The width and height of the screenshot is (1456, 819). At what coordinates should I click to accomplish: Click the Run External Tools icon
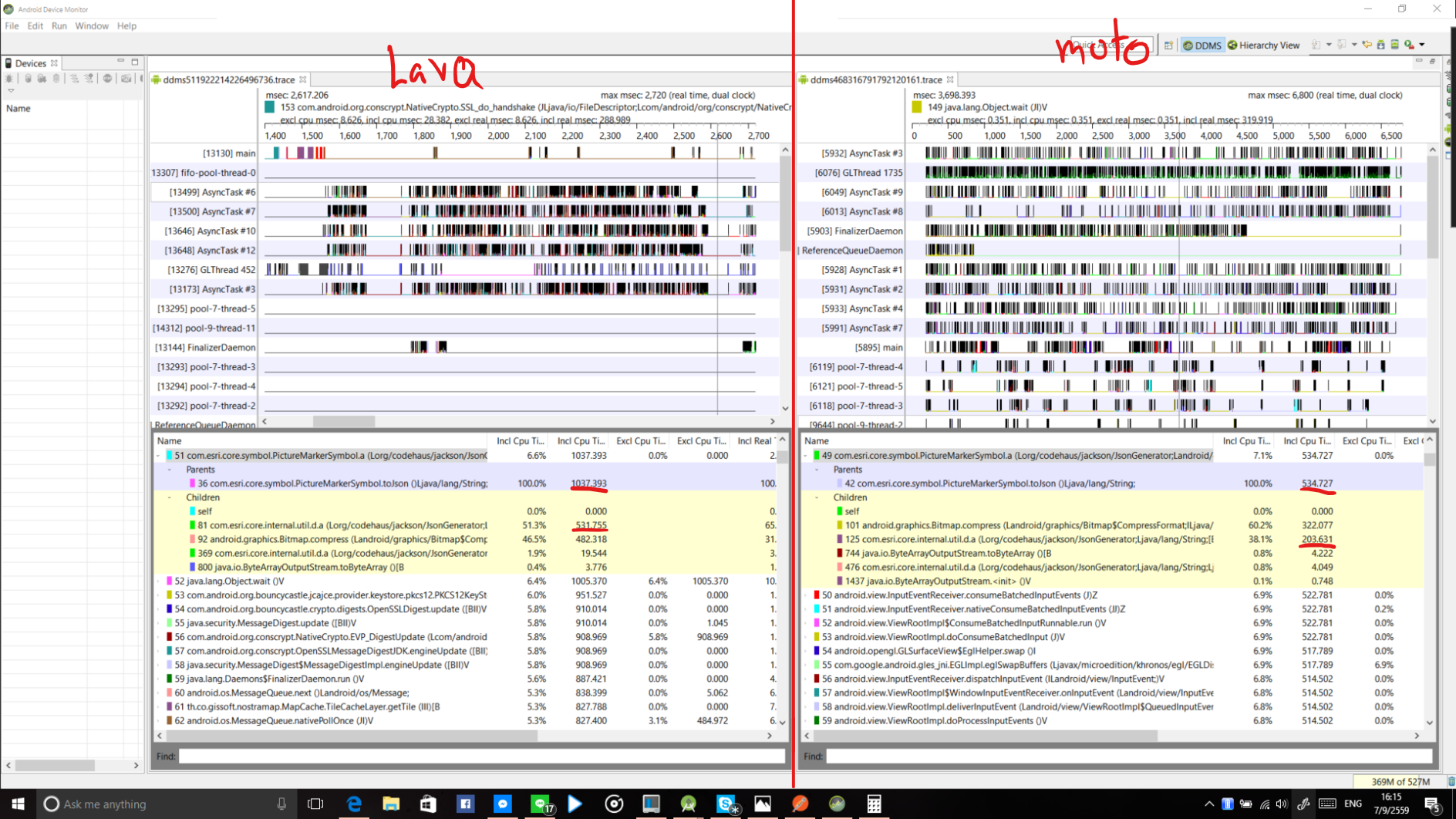pos(1410,45)
